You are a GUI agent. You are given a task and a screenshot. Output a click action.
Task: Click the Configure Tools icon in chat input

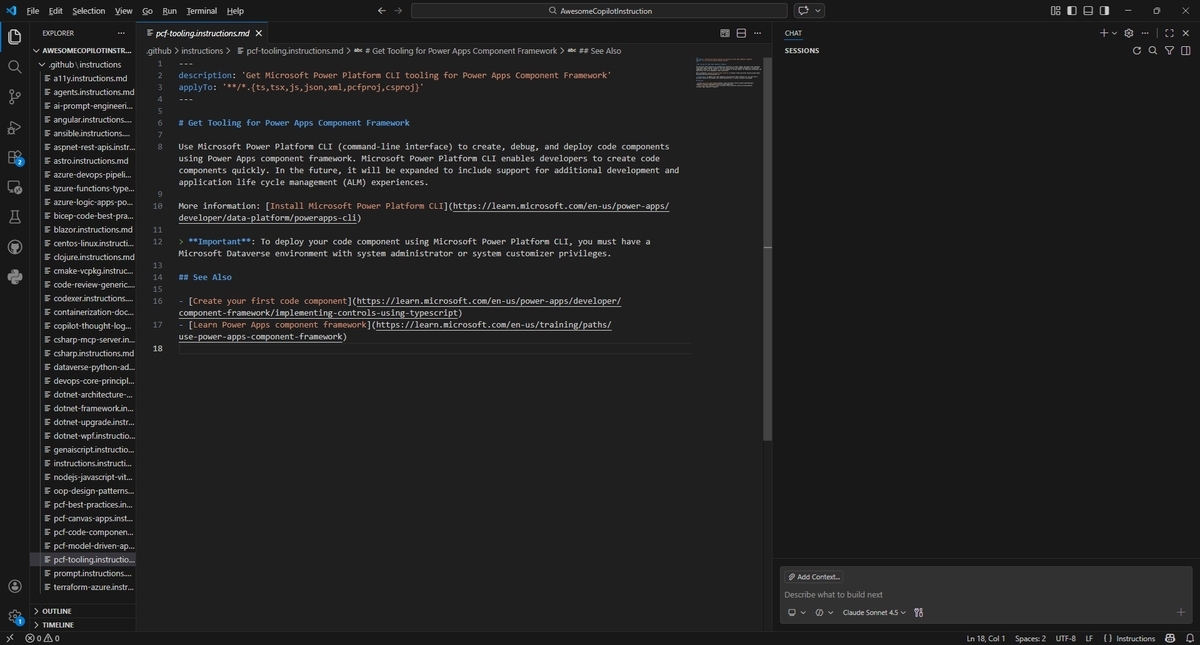pos(918,613)
